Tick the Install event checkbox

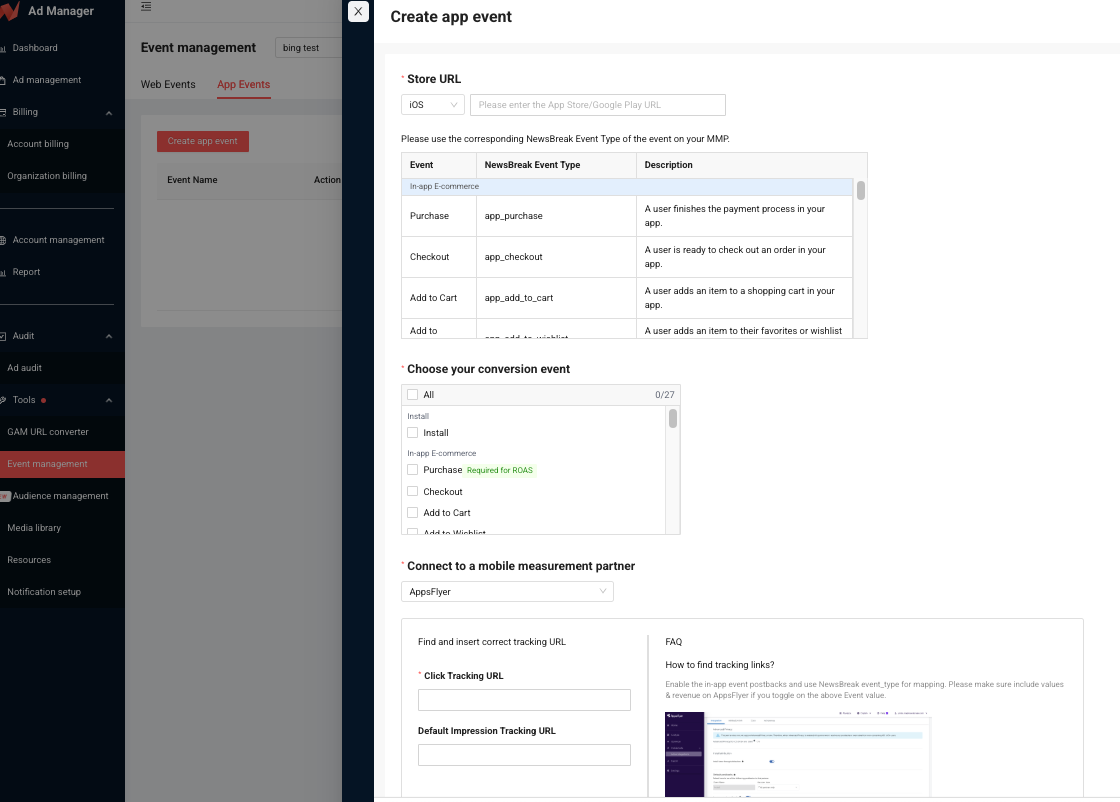(412, 433)
